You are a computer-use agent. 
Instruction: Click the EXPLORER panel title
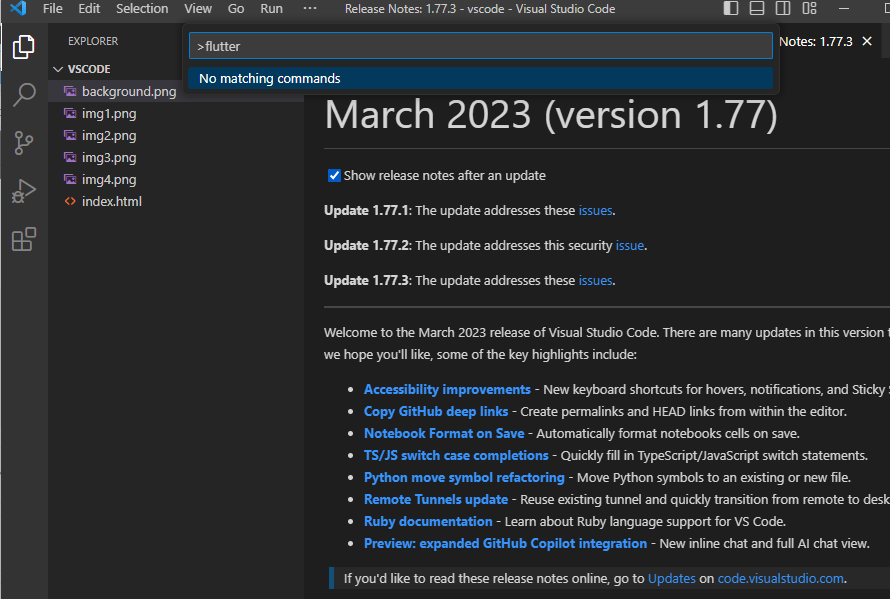(93, 41)
